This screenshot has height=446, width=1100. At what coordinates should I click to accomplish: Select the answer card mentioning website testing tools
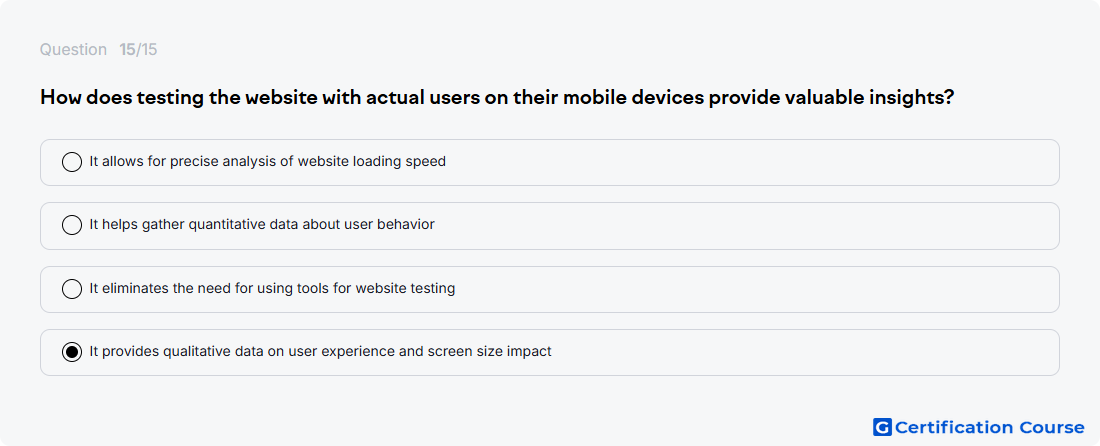(549, 289)
